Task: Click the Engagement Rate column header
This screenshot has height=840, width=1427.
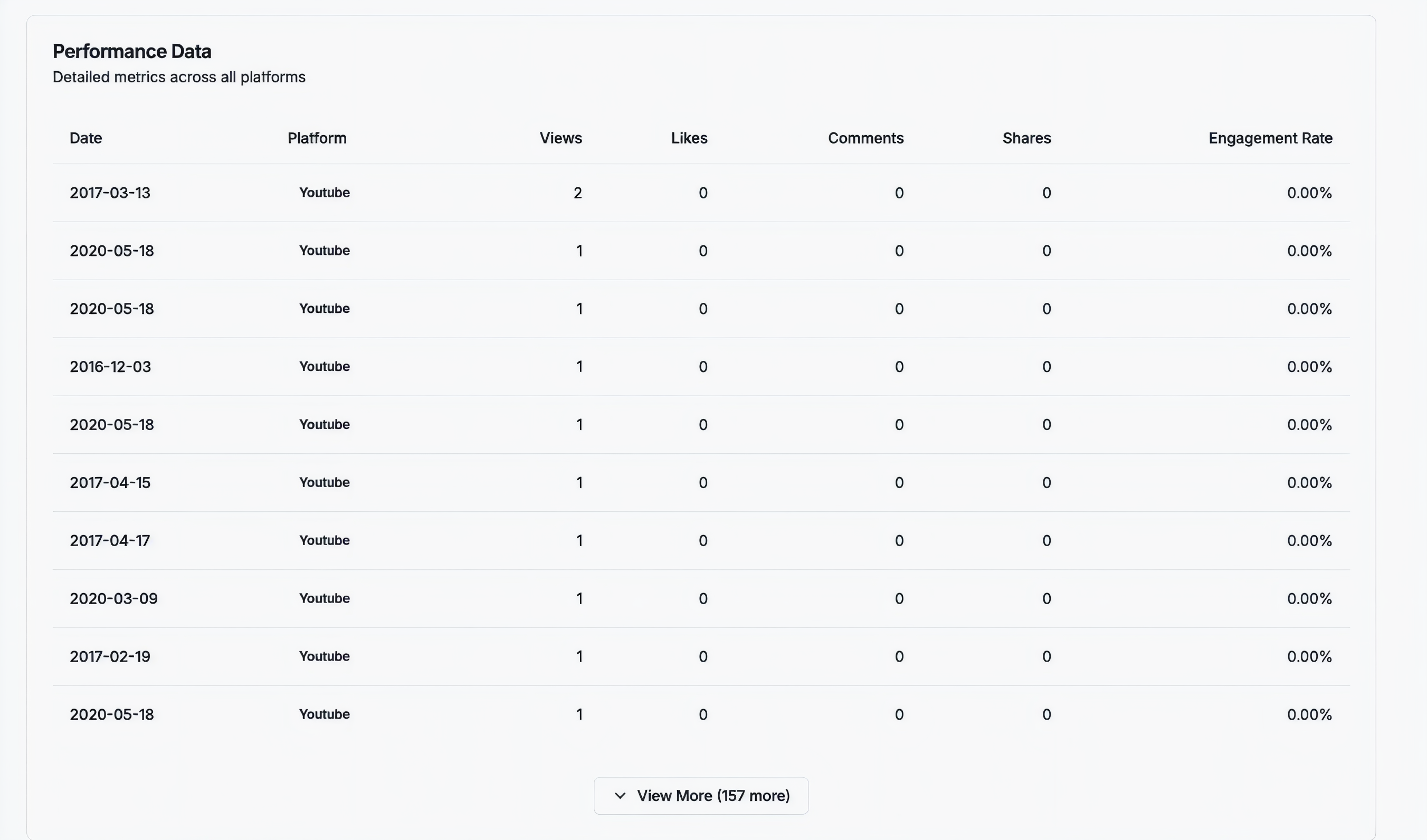Action: [x=1270, y=138]
